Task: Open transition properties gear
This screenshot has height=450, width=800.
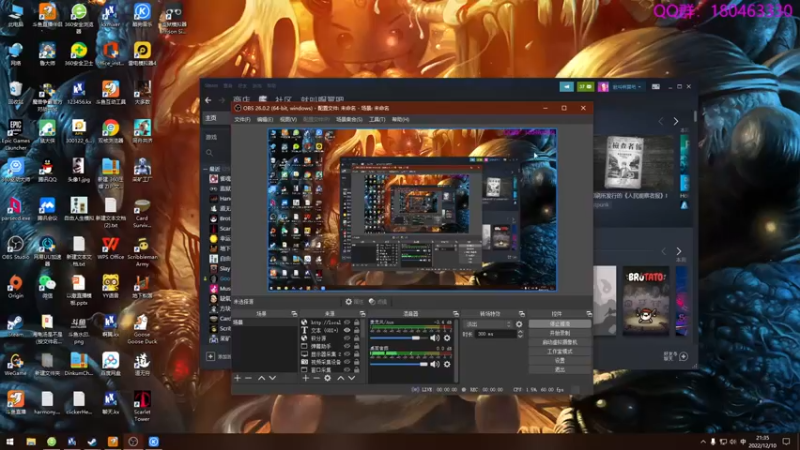Action: 519,324
